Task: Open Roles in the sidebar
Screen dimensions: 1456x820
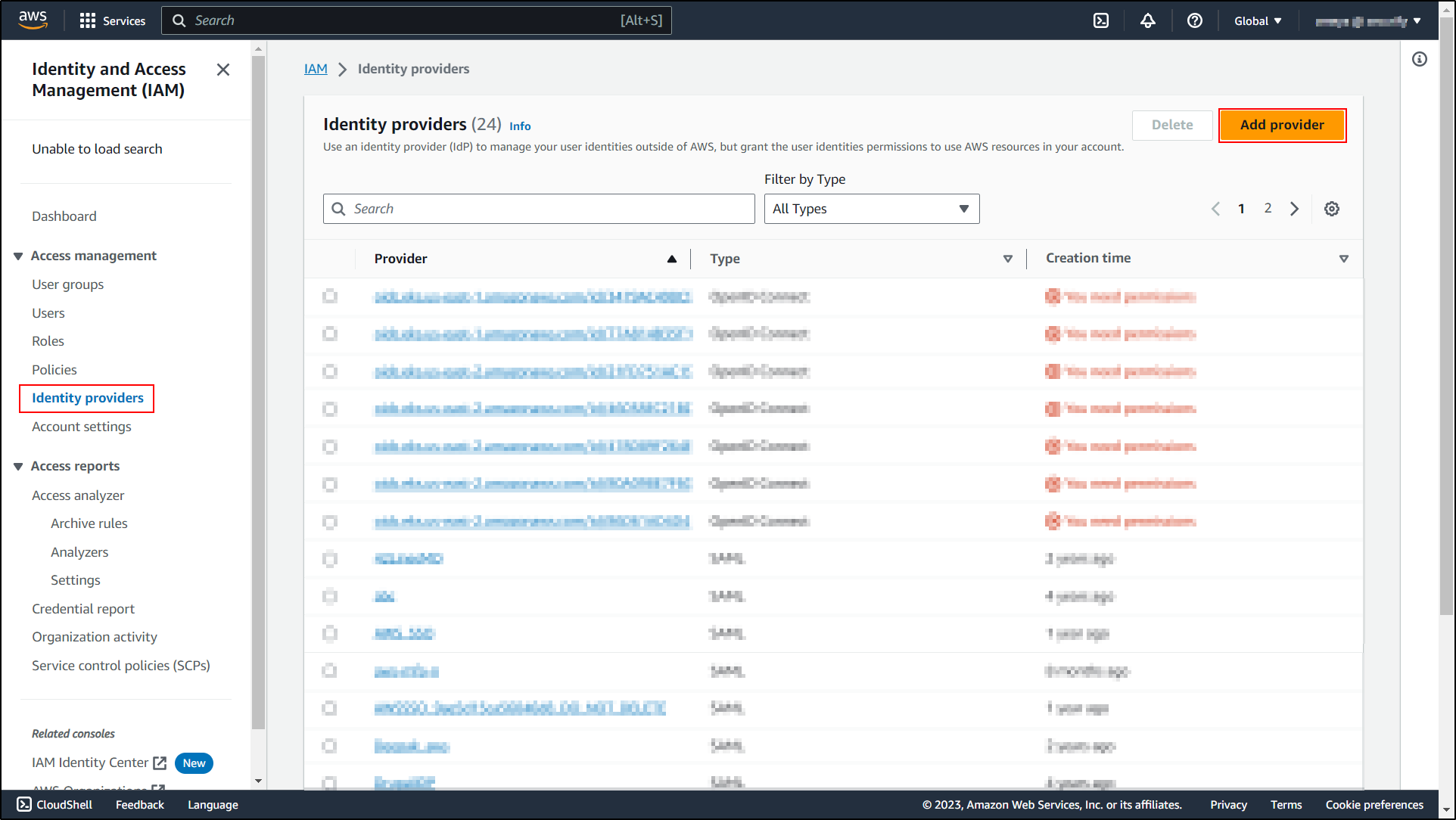Action: click(x=48, y=341)
